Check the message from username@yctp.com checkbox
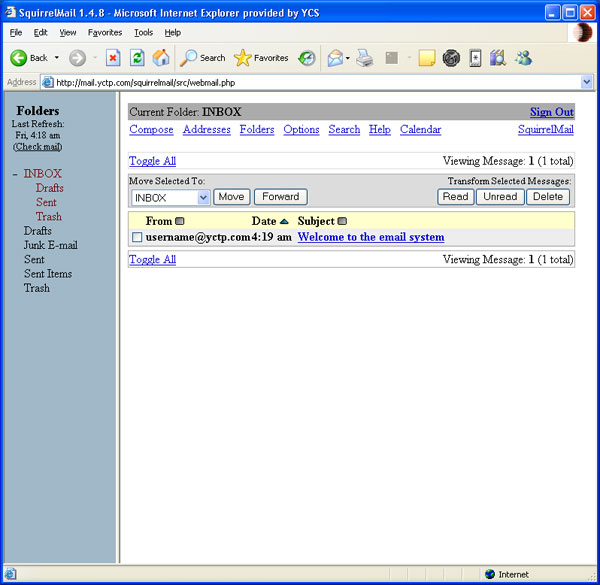Viewport: 600px width, 585px height. coord(137,237)
